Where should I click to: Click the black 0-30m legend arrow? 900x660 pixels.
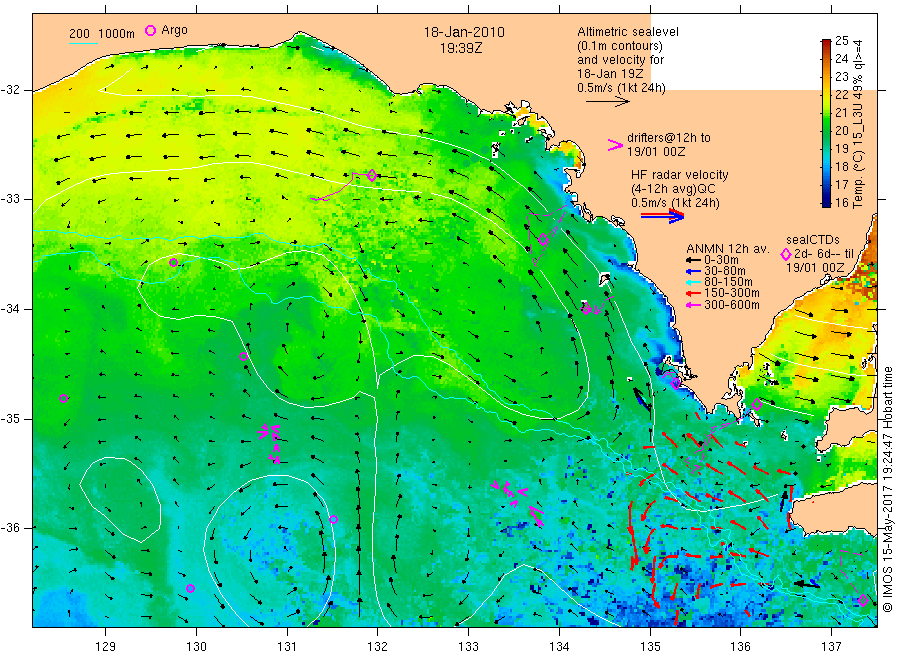pyautogui.click(x=693, y=260)
